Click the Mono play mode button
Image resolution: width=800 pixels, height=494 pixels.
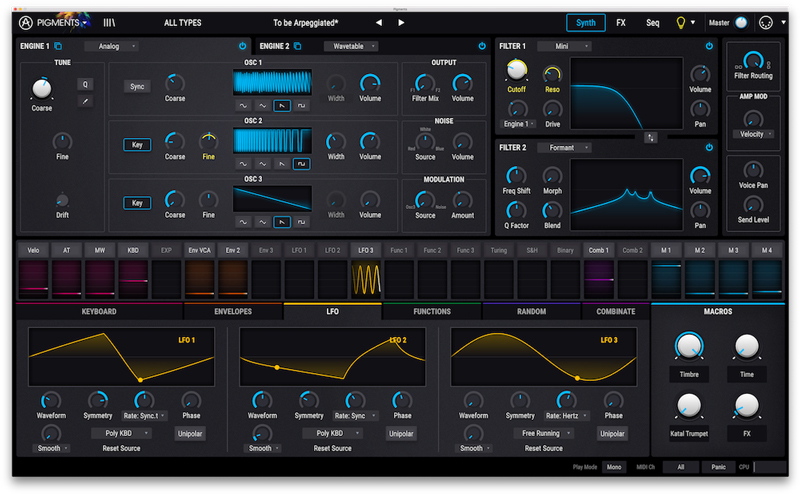[614, 467]
